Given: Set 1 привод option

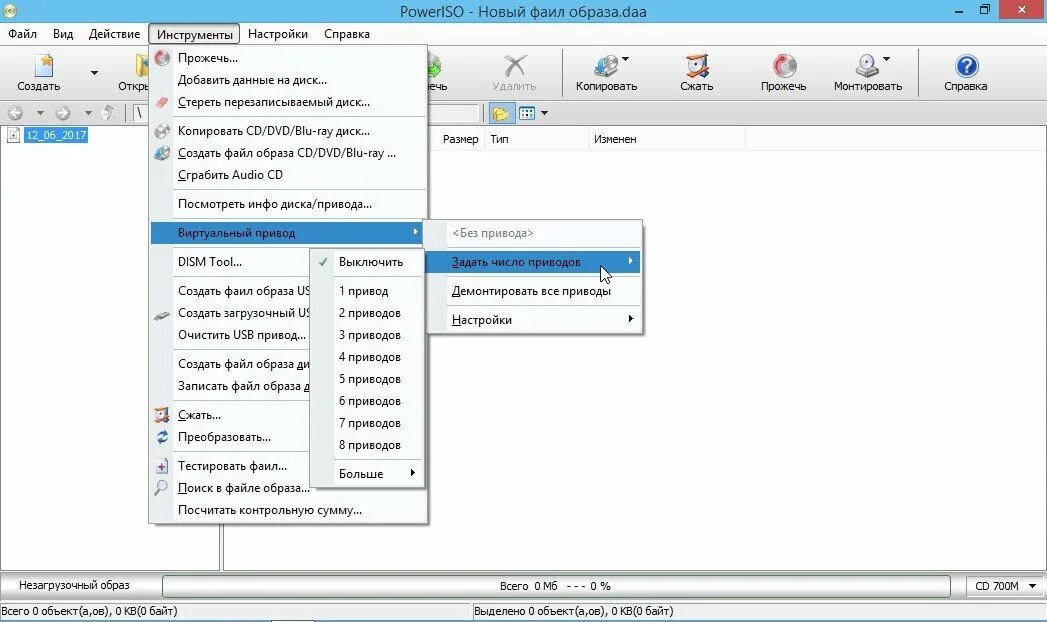Looking at the screenshot, I should pos(367,291).
